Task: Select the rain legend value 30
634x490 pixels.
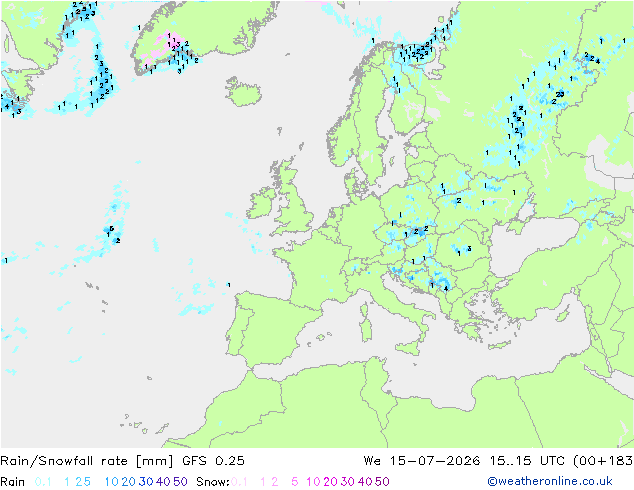Action: point(146,482)
